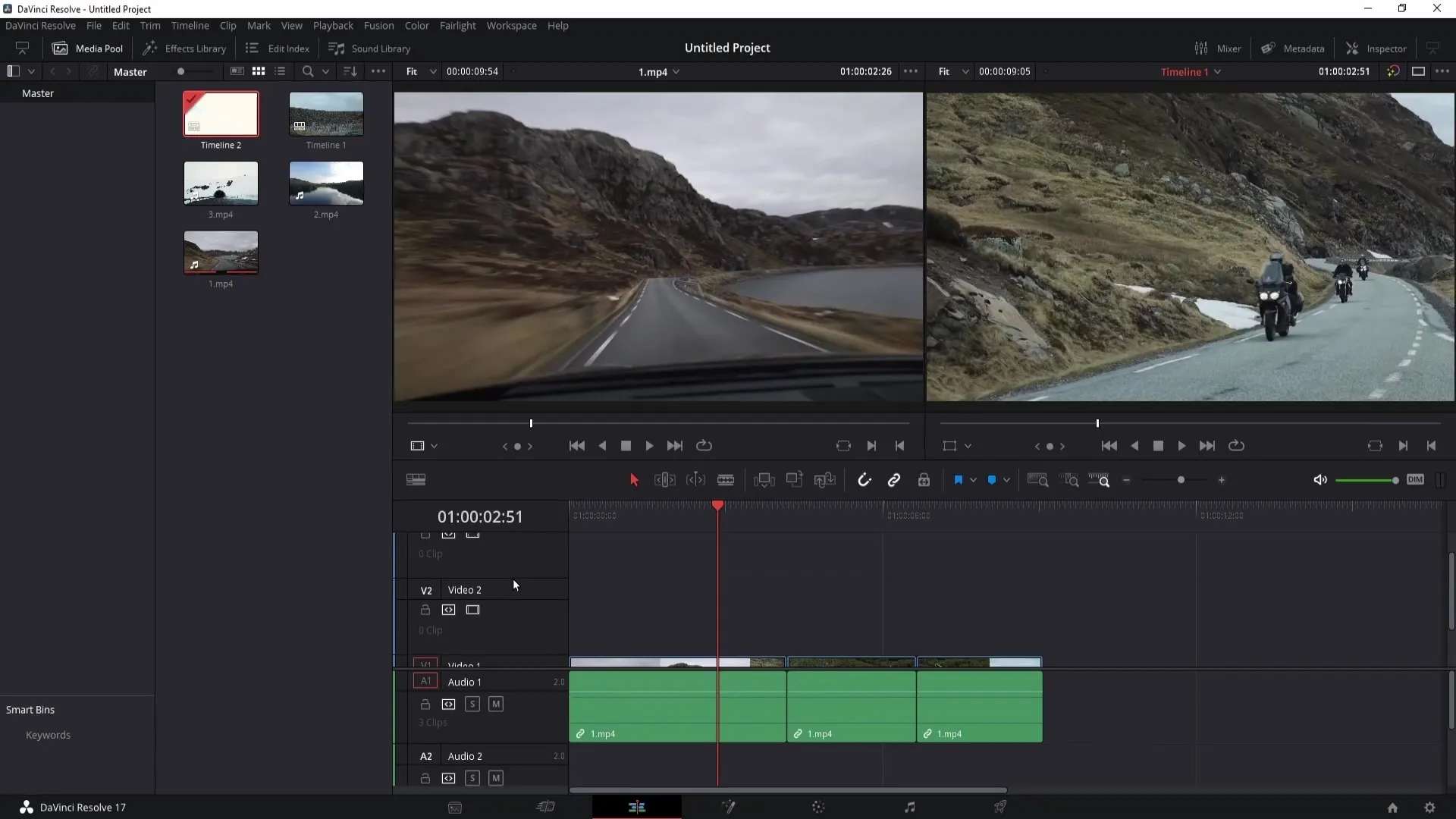
Task: Toggle Audio 1 Mute (M) button
Action: tap(495, 704)
